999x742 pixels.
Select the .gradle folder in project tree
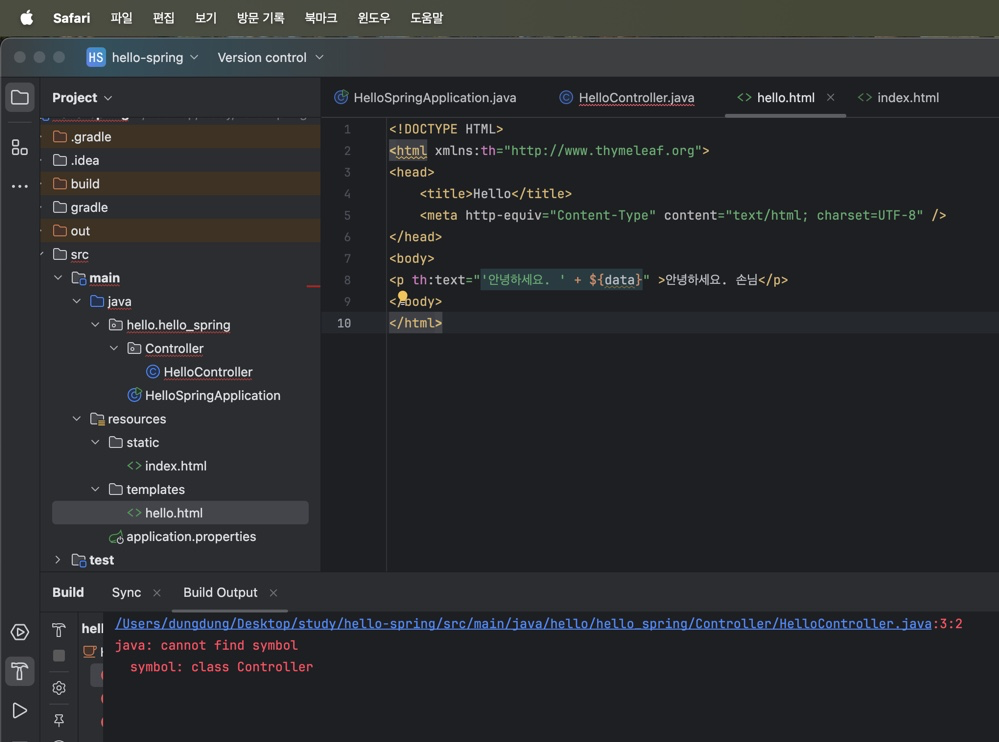pyautogui.click(x=180, y=137)
